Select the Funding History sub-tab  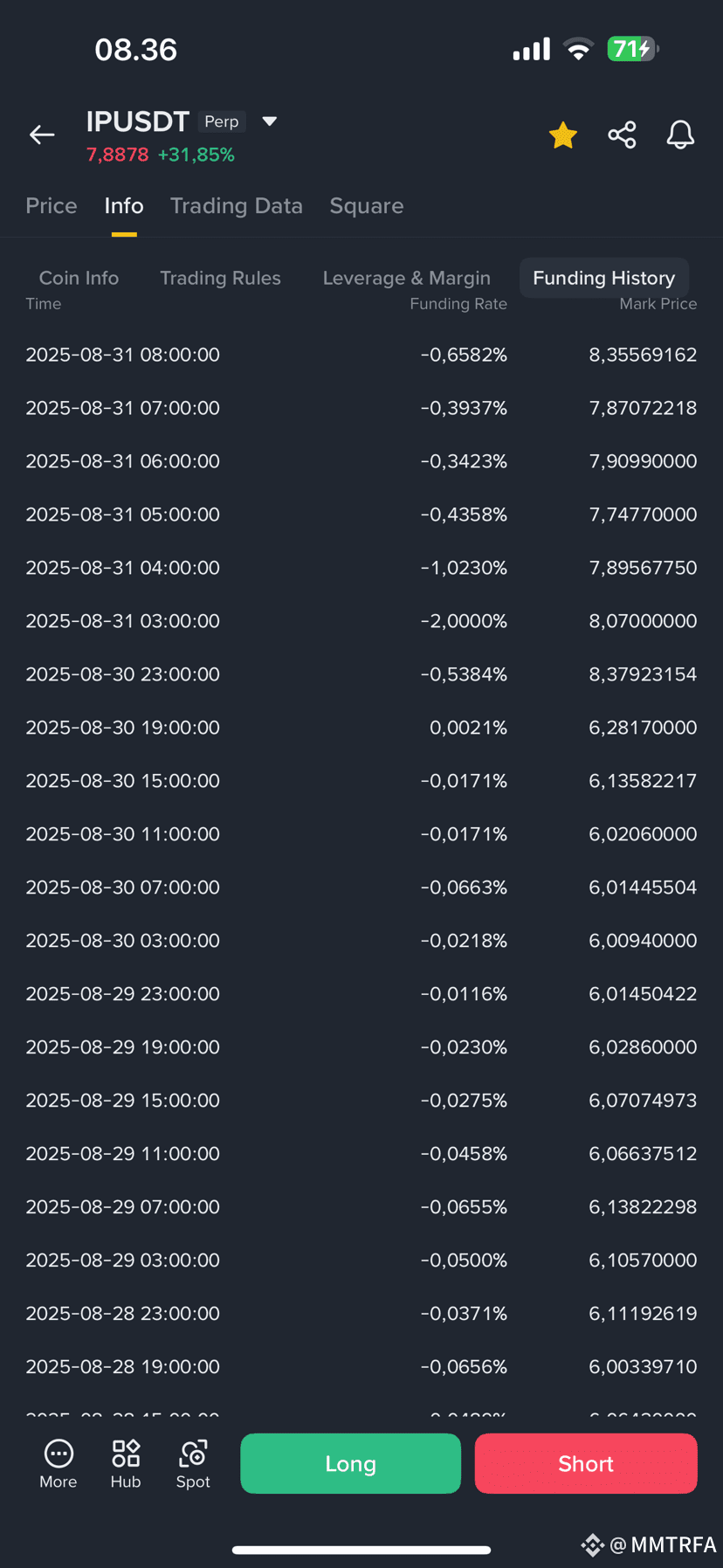[604, 278]
